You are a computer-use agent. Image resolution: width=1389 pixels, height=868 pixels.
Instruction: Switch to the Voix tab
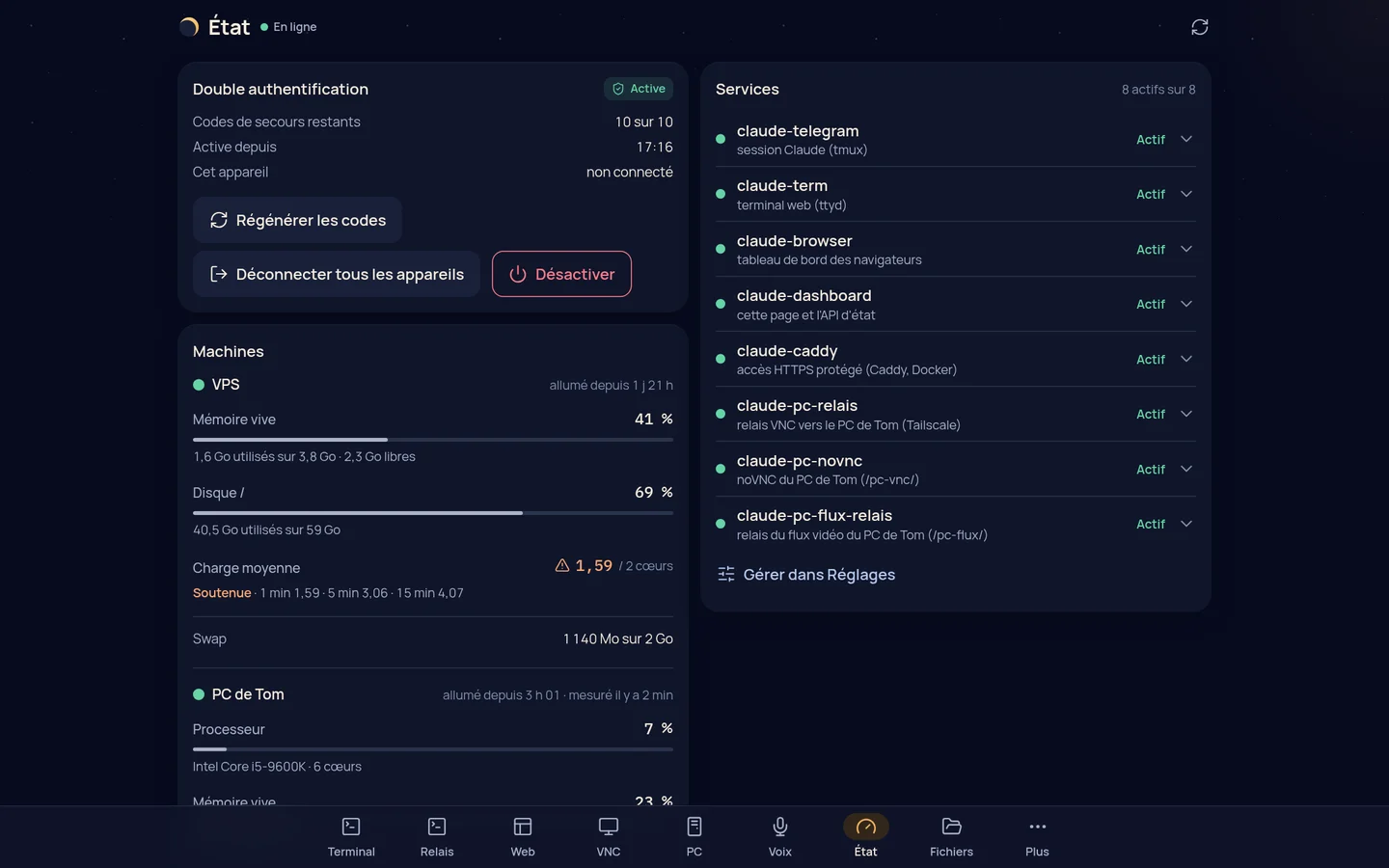tap(780, 837)
